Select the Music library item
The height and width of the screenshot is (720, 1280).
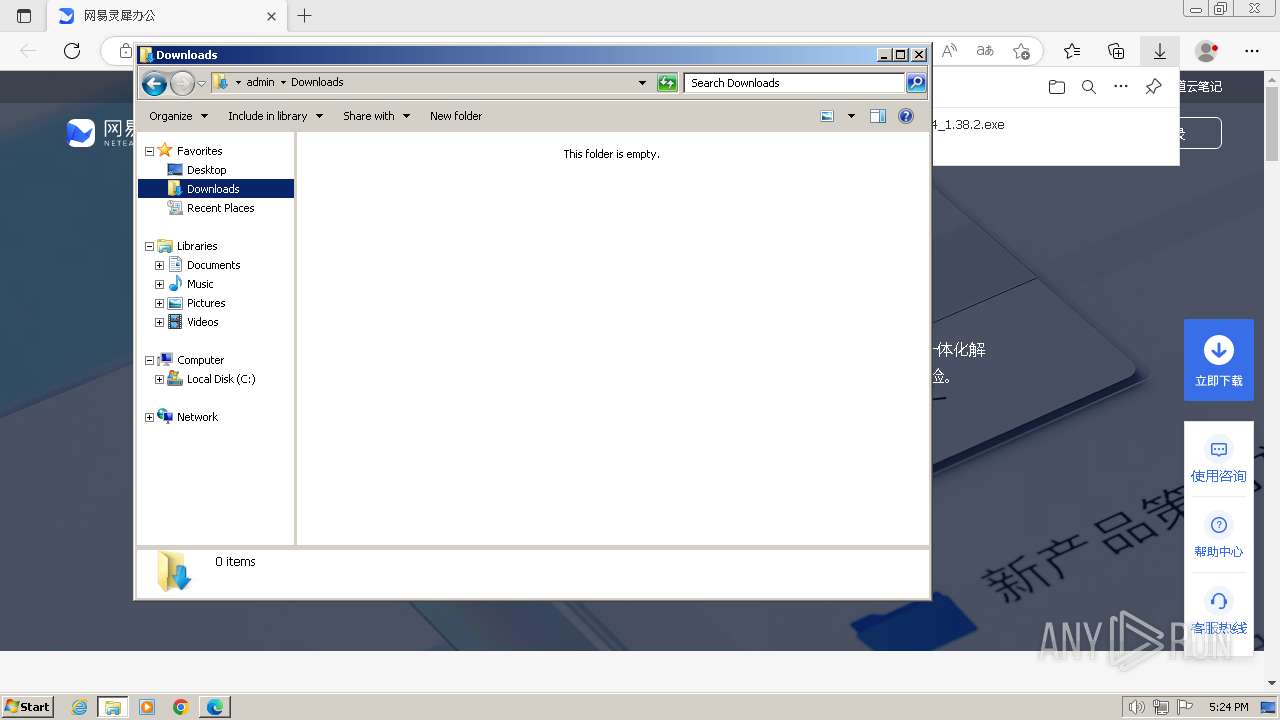191,284
